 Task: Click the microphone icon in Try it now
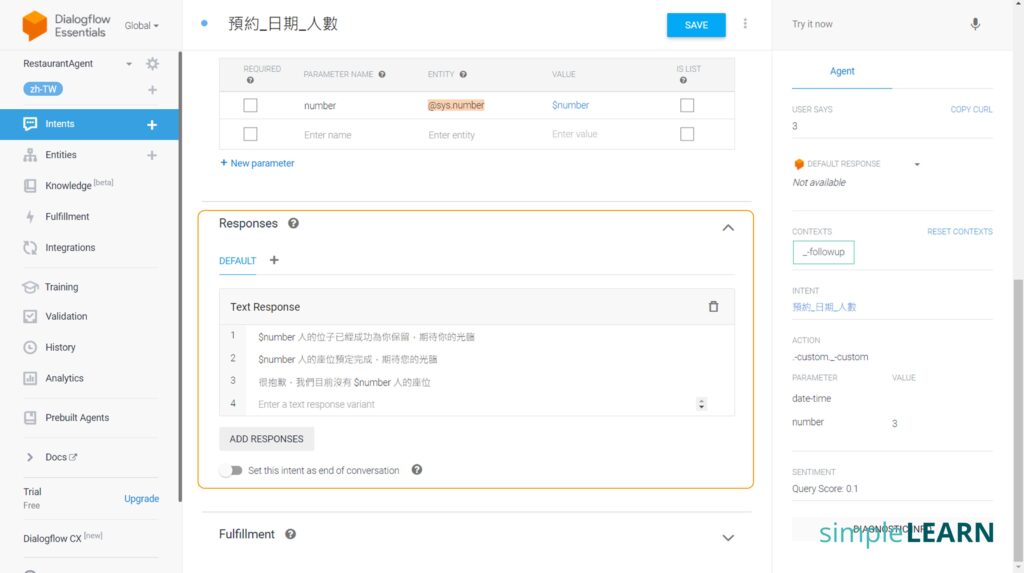pos(975,24)
